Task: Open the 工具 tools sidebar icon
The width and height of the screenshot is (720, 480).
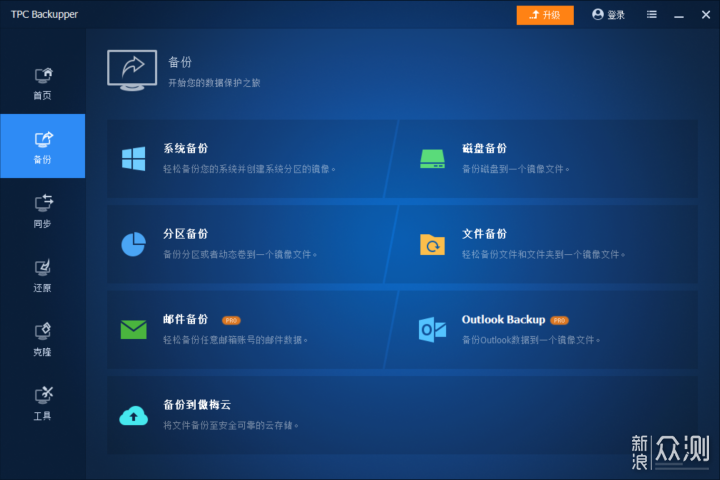Action: click(x=43, y=395)
